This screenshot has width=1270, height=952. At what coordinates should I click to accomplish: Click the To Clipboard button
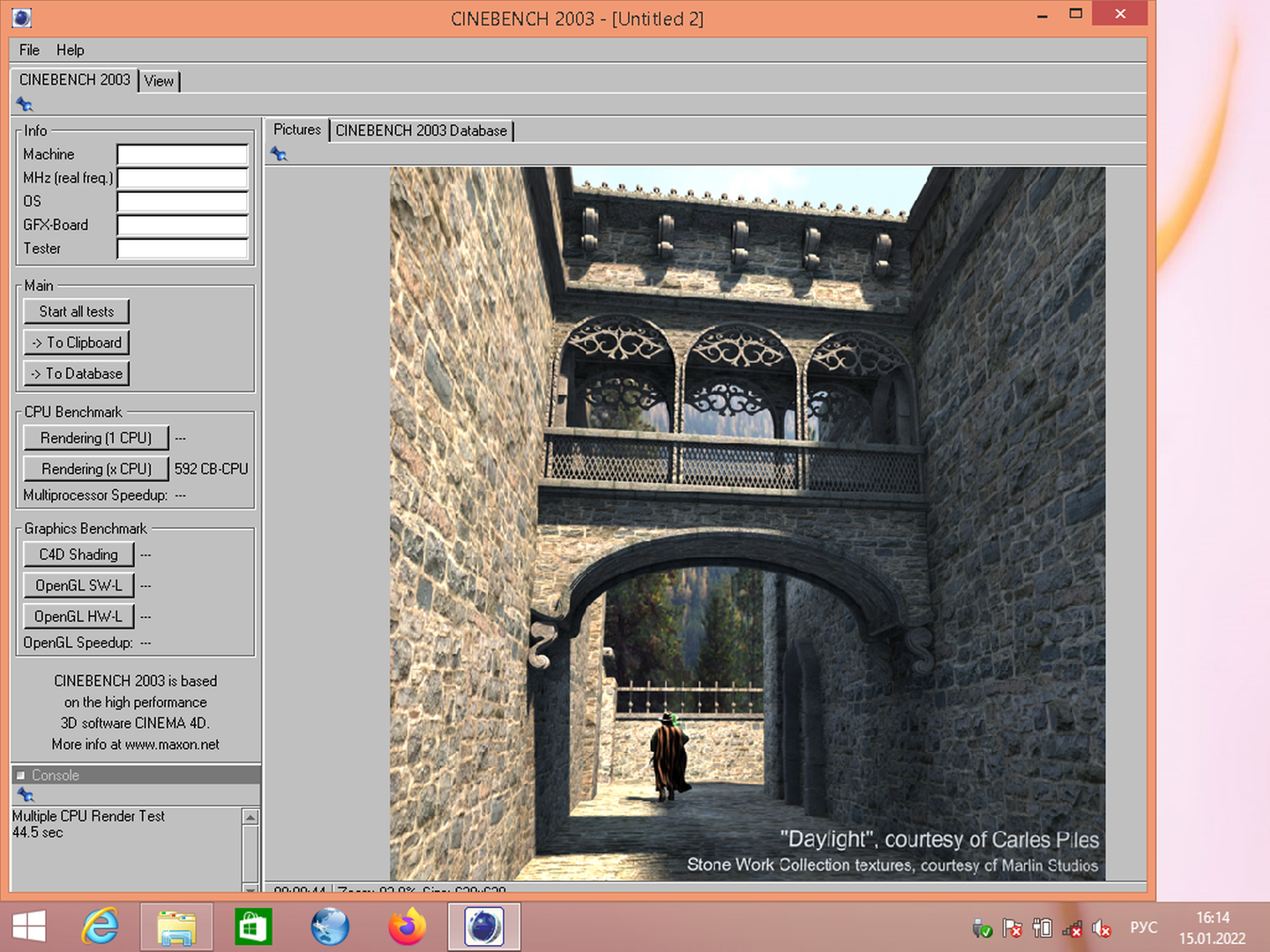point(77,343)
